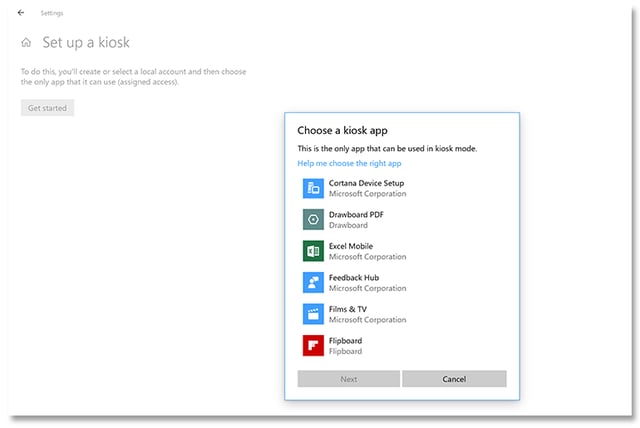Click the greyed Next button

coord(349,379)
